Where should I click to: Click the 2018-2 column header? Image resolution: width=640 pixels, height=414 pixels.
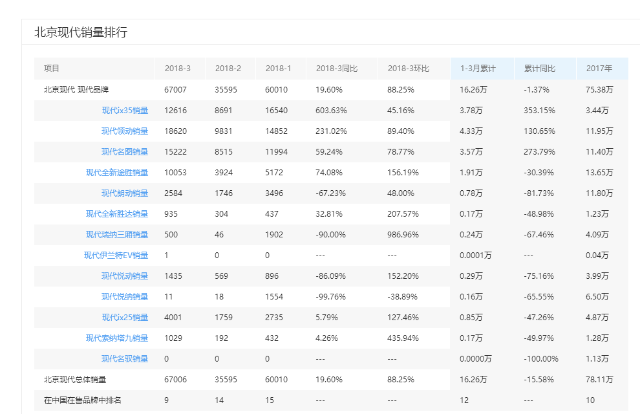tap(228, 68)
